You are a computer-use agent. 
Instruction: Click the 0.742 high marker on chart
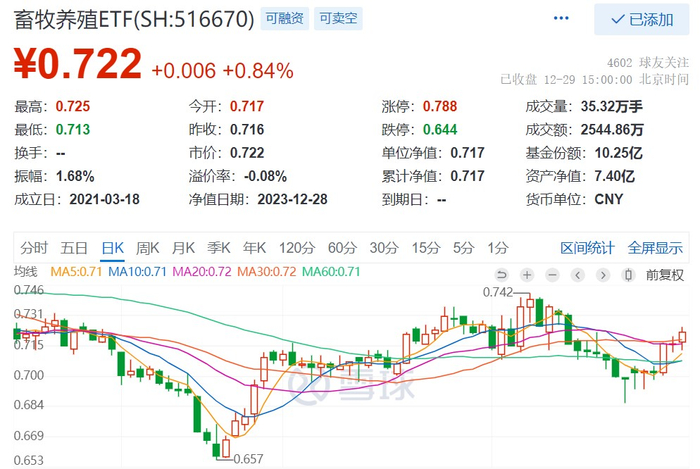click(498, 292)
